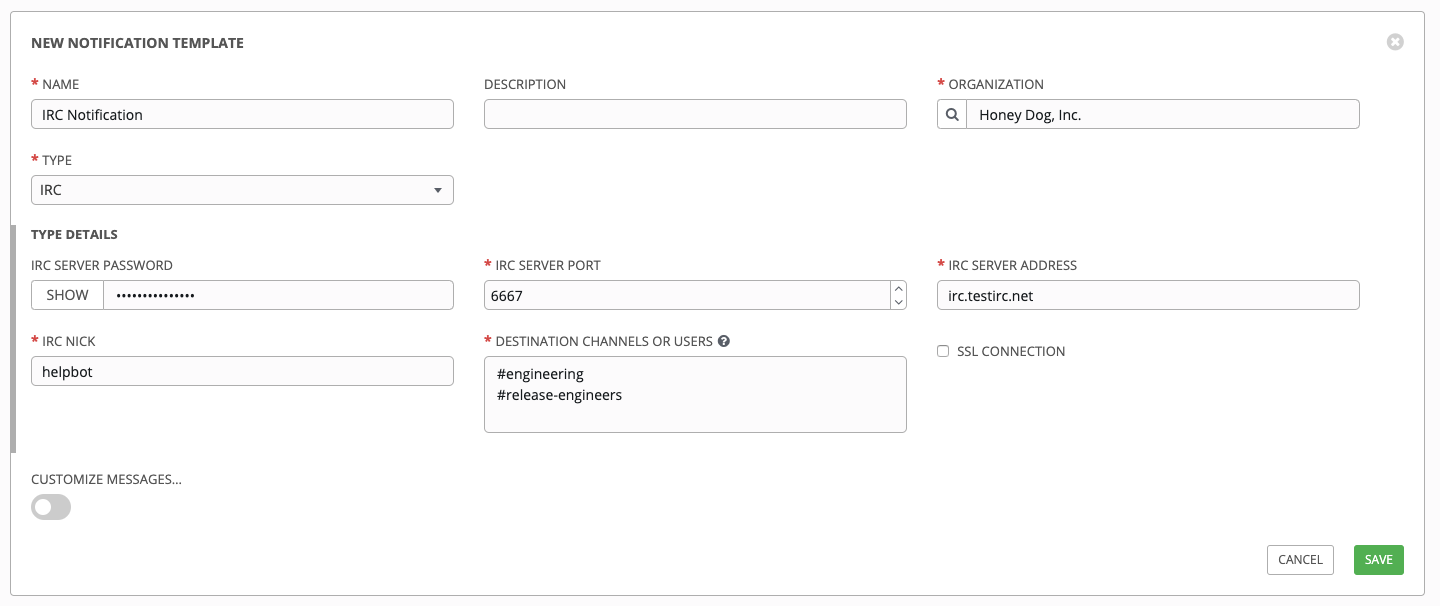Click the #engineering line
The height and width of the screenshot is (606, 1440).
click(x=540, y=374)
